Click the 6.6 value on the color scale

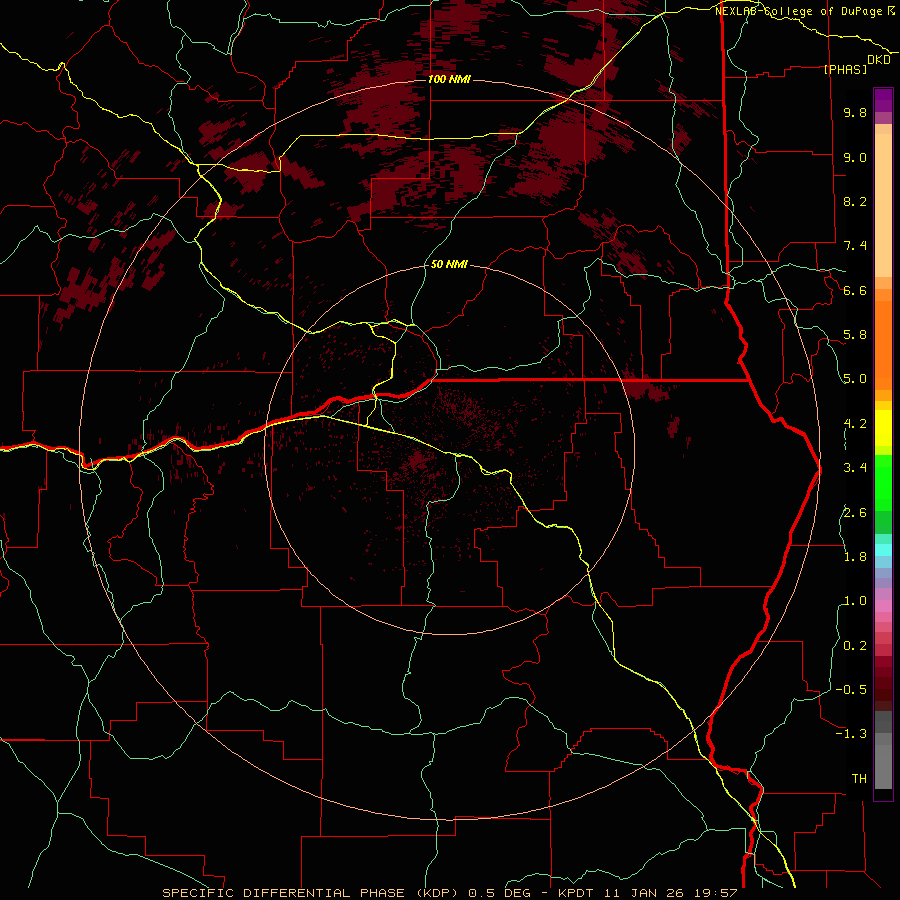pyautogui.click(x=855, y=290)
